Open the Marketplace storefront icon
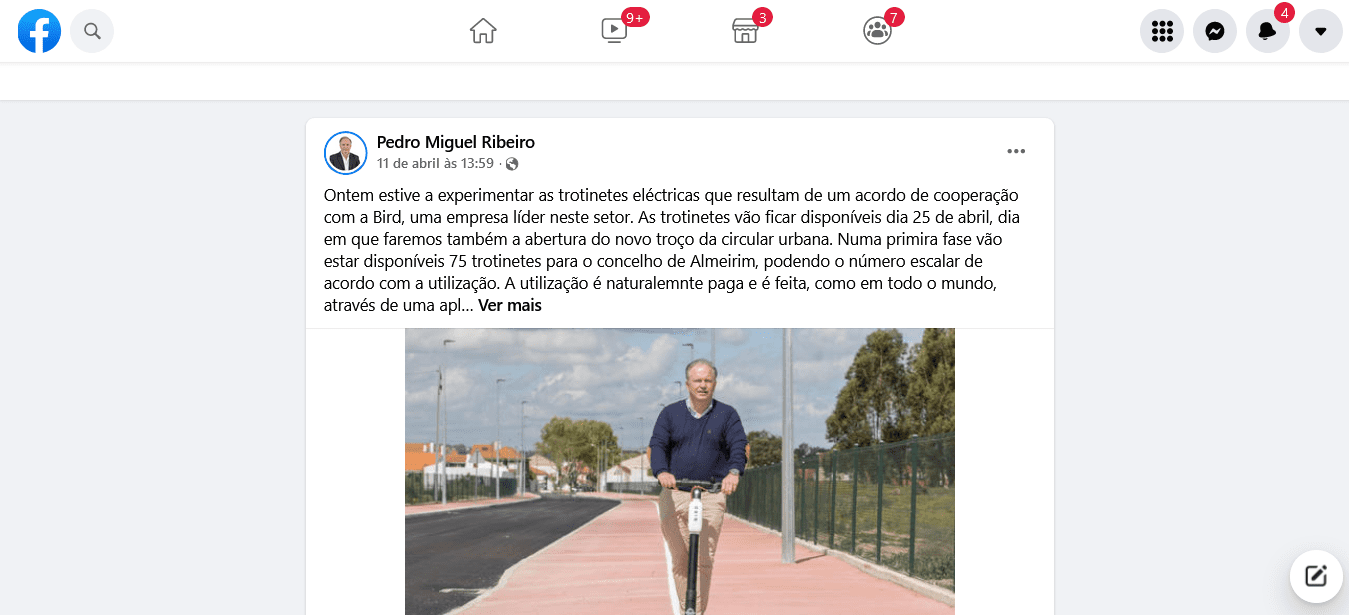 pos(745,31)
